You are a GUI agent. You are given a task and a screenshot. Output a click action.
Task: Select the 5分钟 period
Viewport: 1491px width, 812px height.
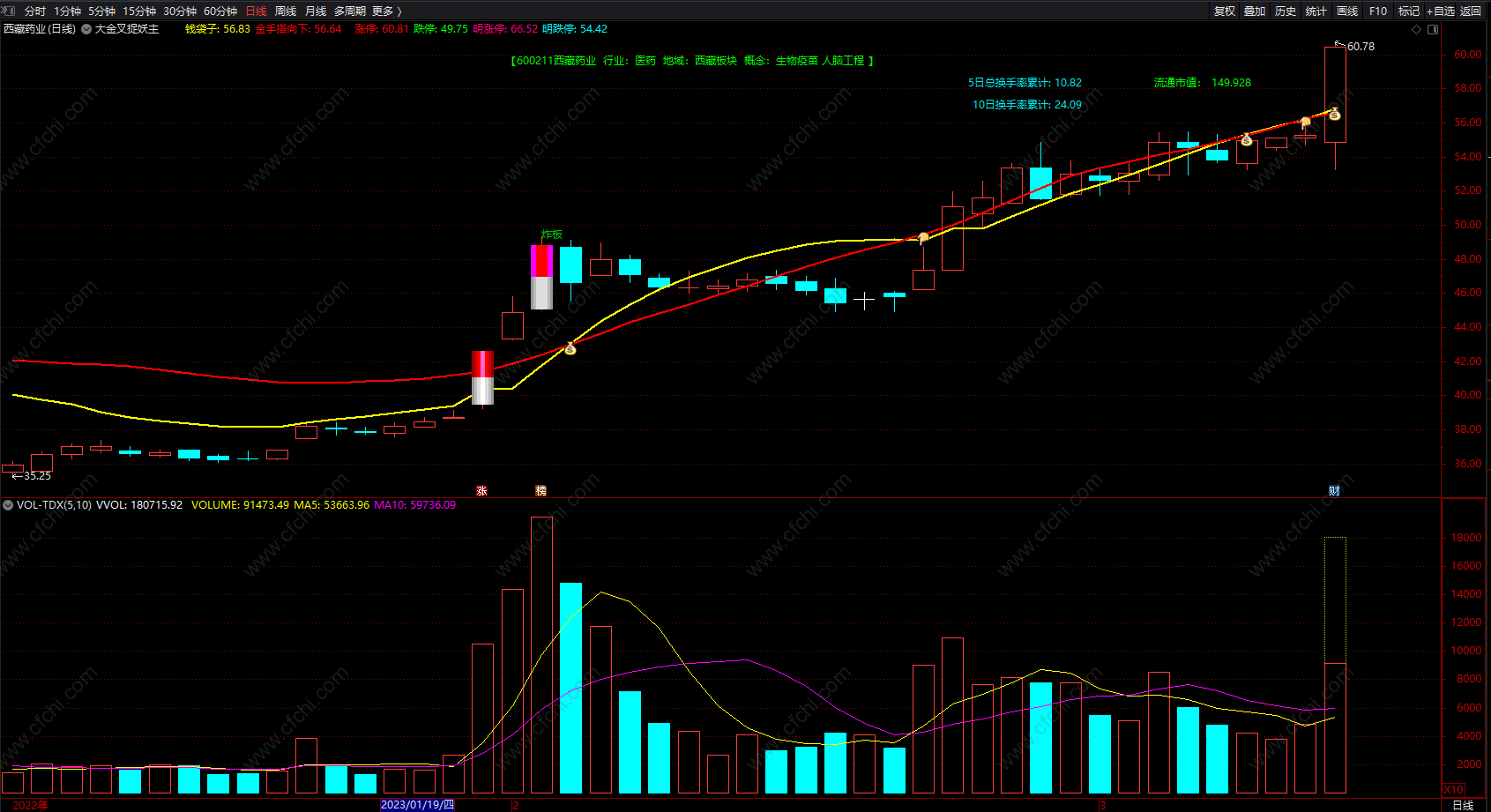[x=101, y=11]
